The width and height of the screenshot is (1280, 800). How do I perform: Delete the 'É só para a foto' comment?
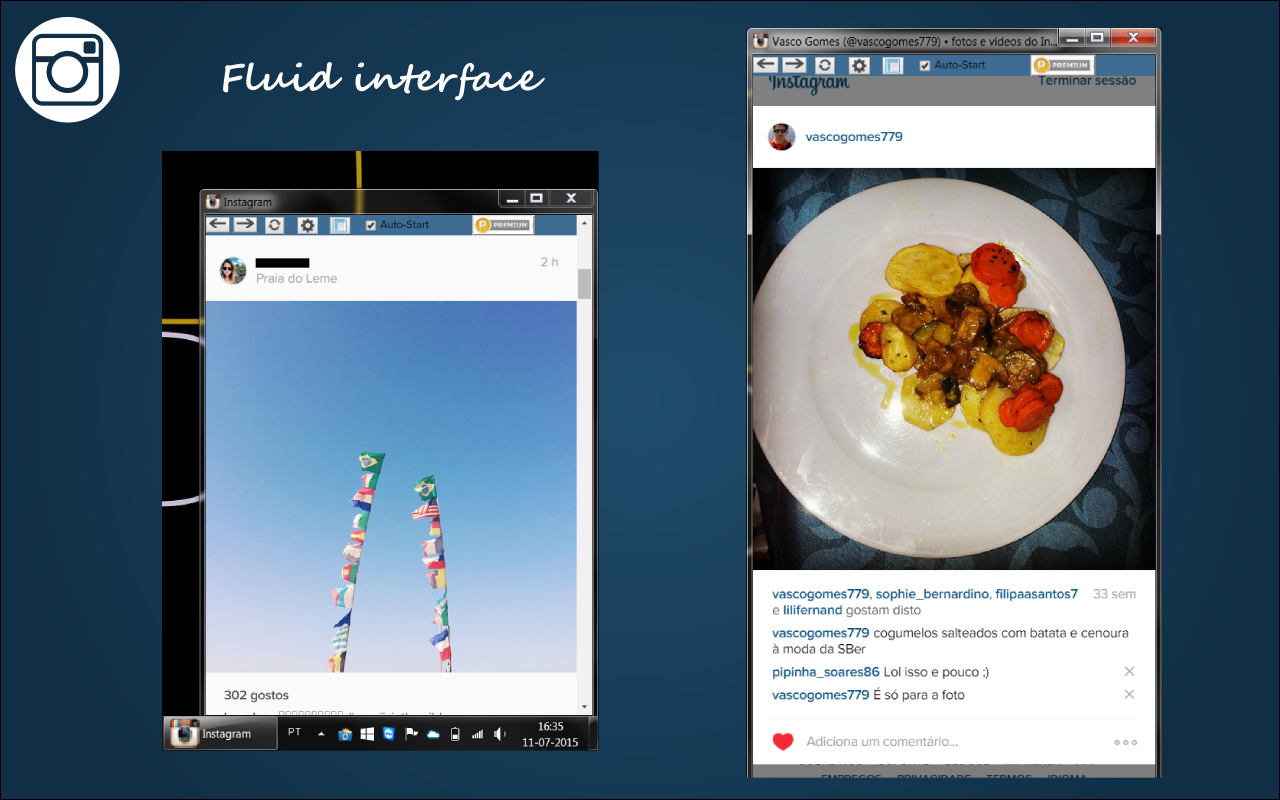tap(1129, 695)
